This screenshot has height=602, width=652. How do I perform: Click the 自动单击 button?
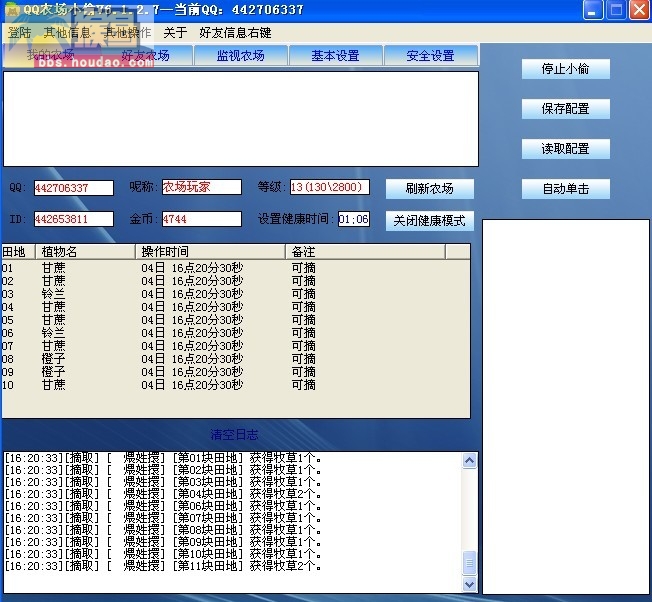(566, 189)
